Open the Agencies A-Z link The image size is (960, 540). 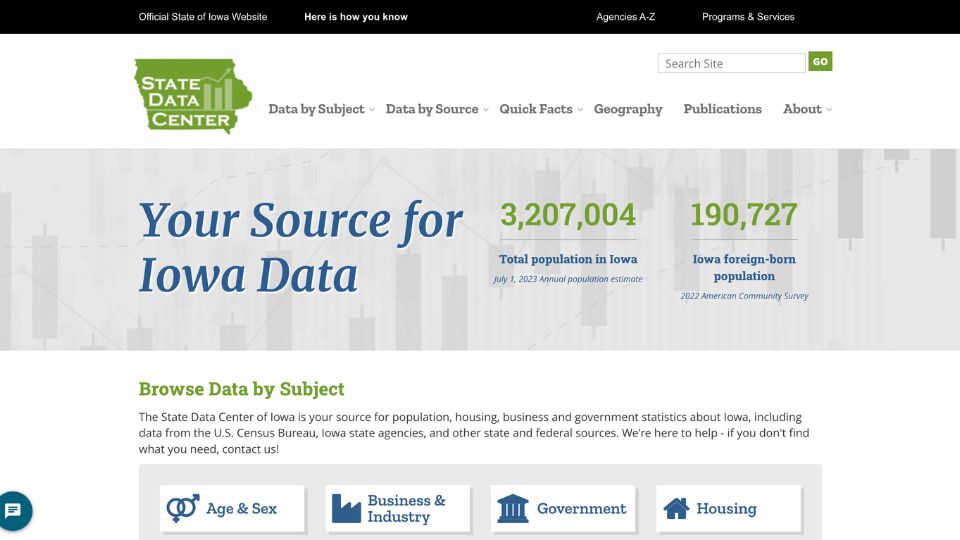626,17
